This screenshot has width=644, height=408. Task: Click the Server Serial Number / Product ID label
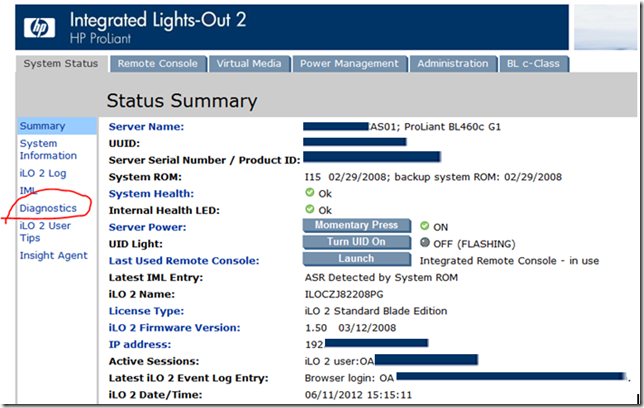[205, 160]
